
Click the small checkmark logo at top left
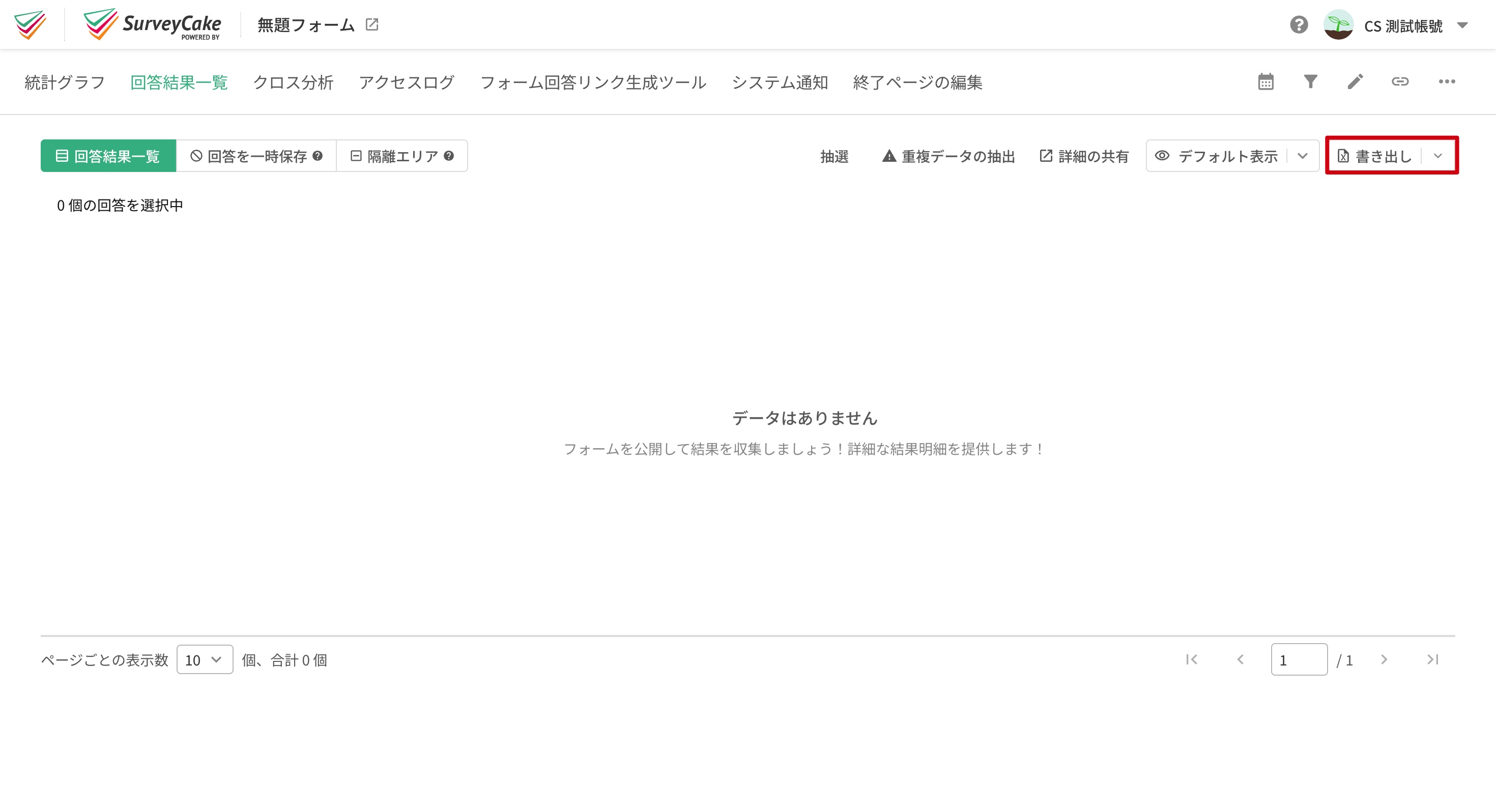click(31, 24)
